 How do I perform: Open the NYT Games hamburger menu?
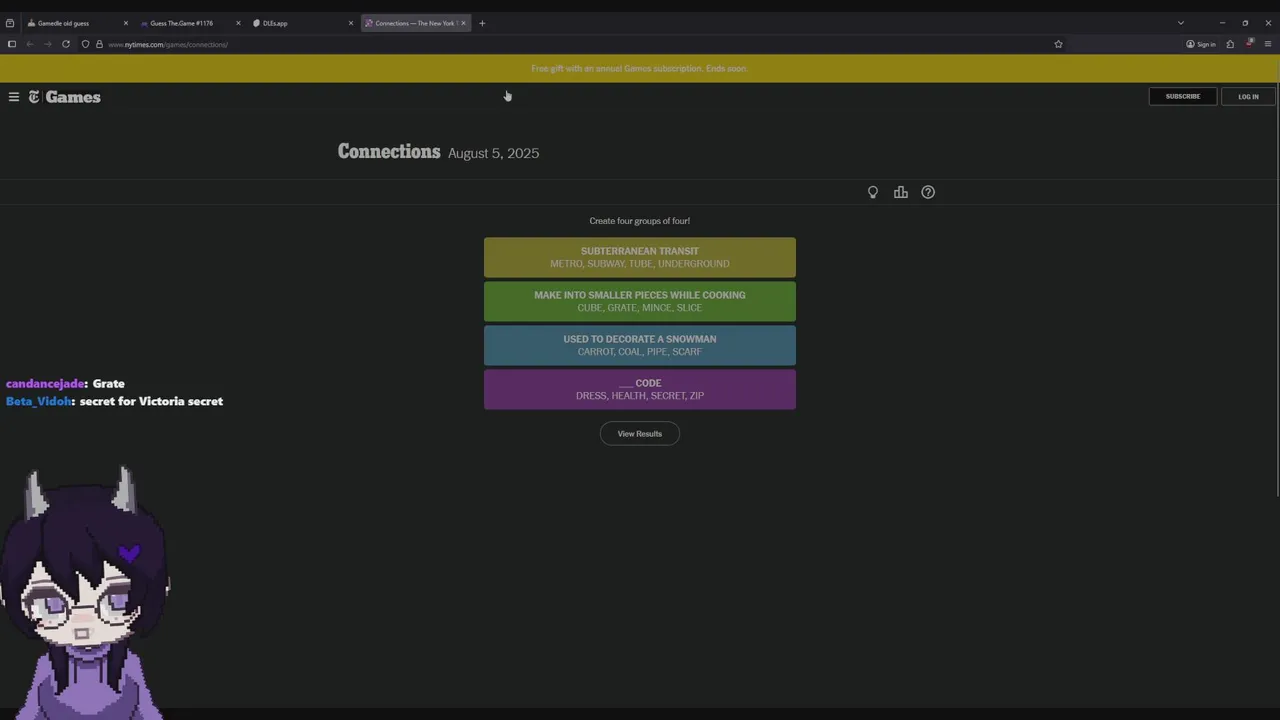click(x=14, y=97)
